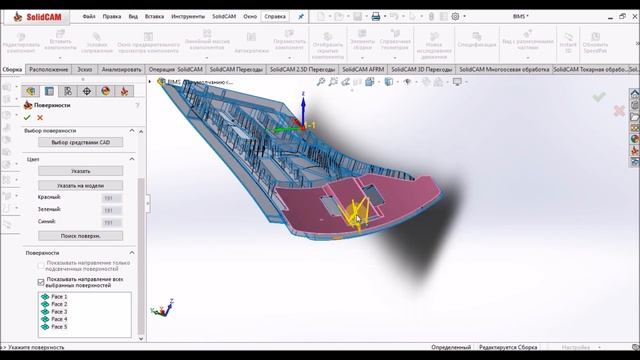The height and width of the screenshot is (360, 640).
Task: Cancel with the viewport red X corner icon
Action: 619,111
